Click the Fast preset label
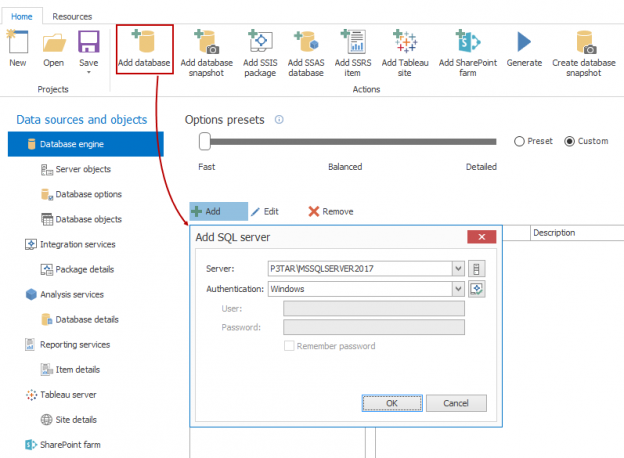 click(207, 167)
